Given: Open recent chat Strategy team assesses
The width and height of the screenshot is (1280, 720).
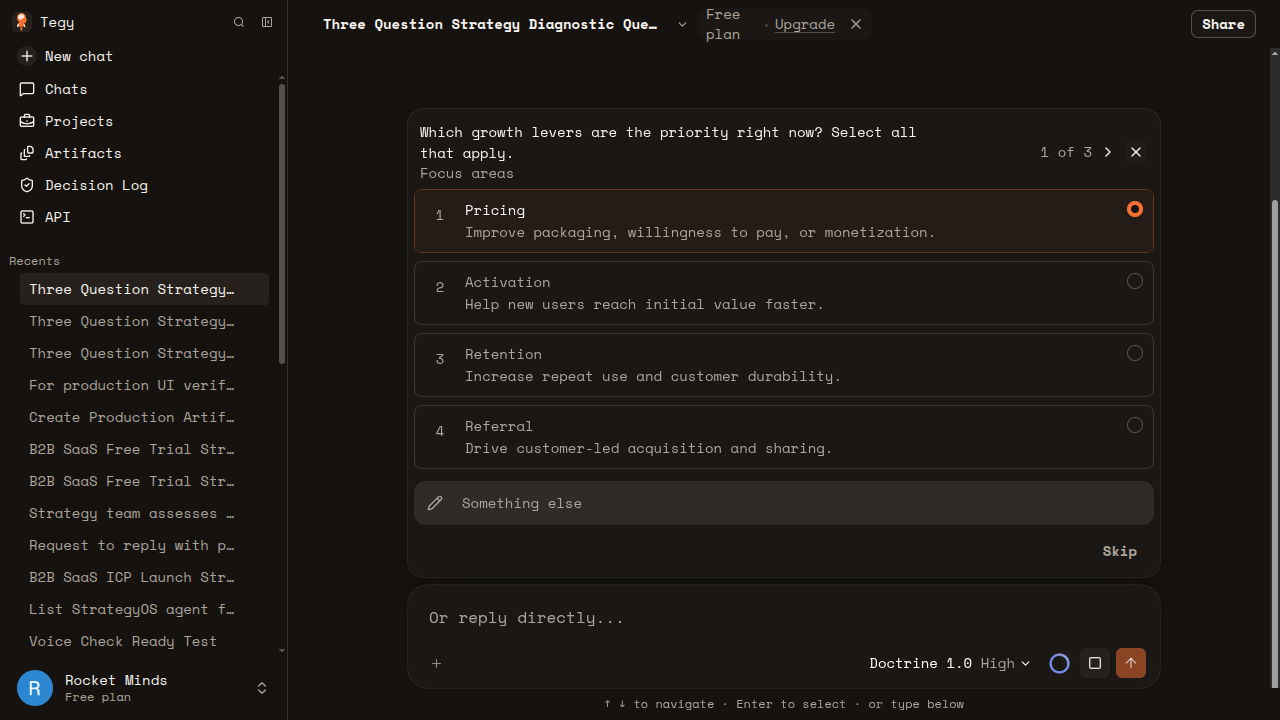Looking at the screenshot, I should pos(144,513).
